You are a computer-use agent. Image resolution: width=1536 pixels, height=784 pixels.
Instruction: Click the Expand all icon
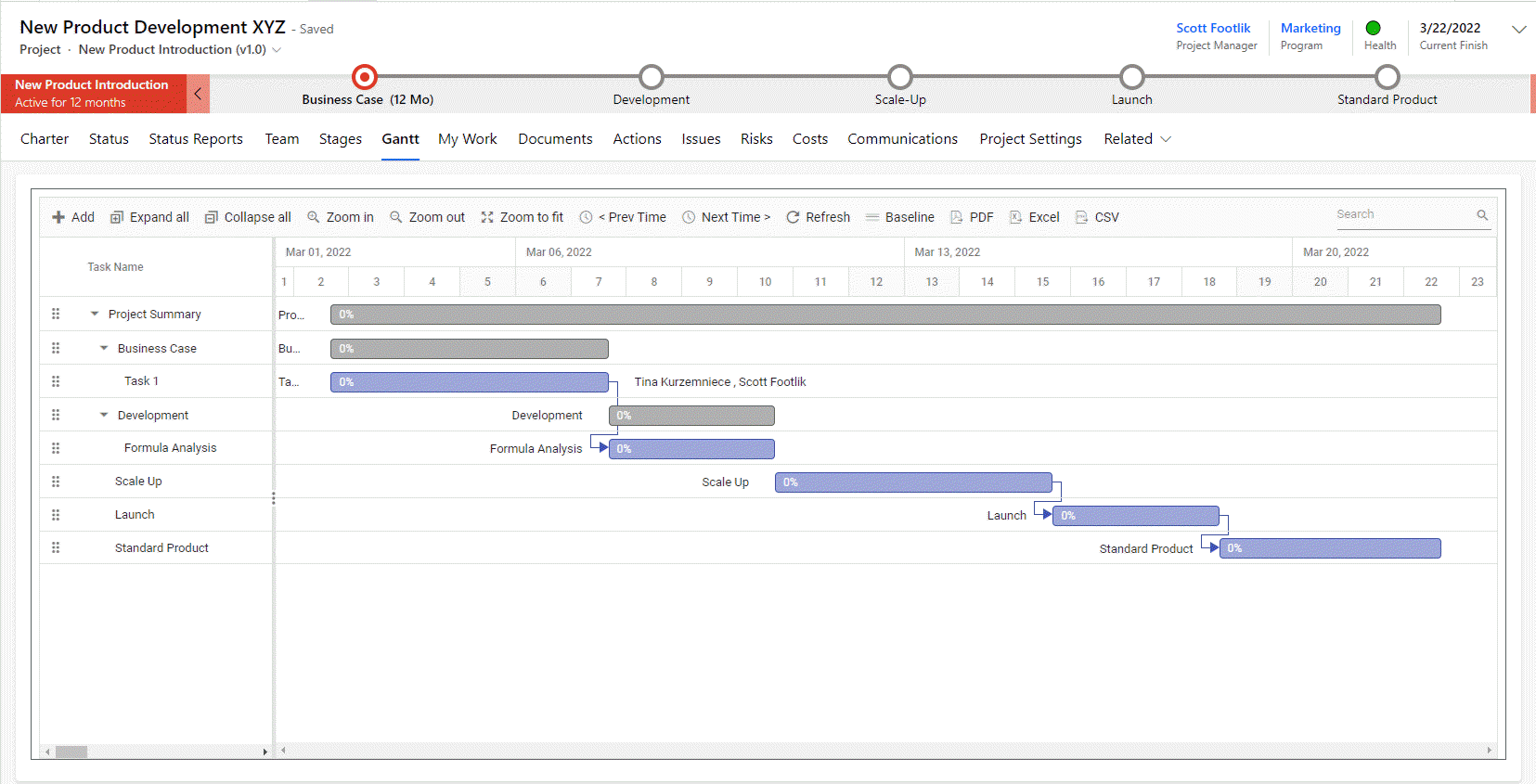tap(117, 217)
